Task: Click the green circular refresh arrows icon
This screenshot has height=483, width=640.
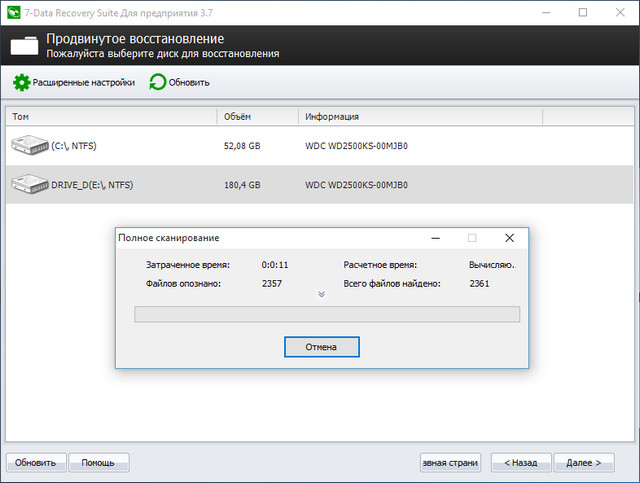Action: point(158,82)
